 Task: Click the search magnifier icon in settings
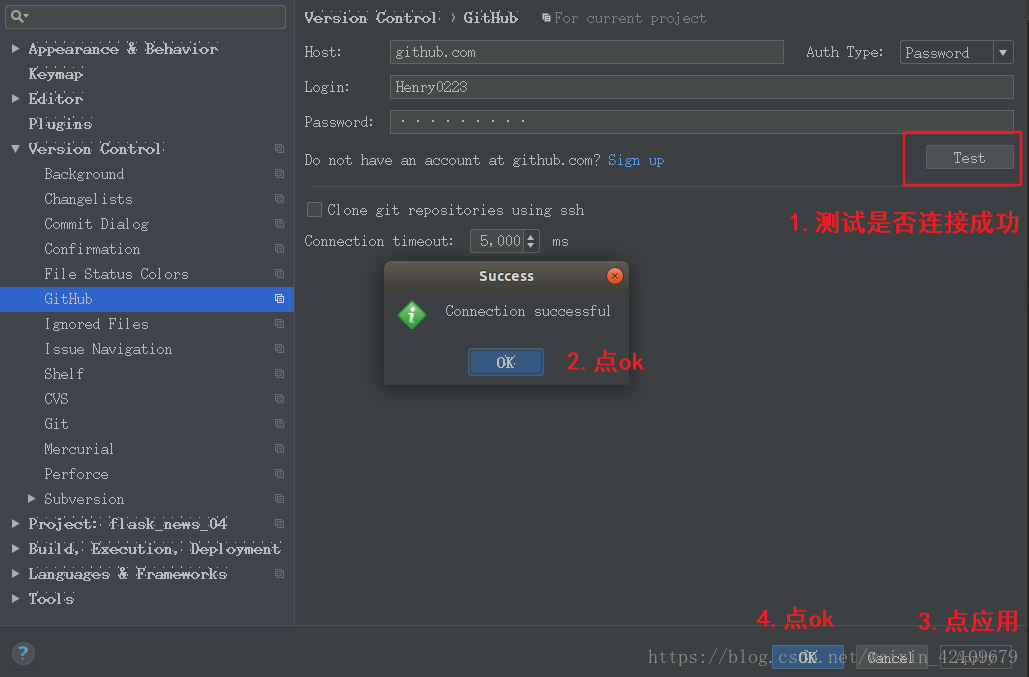click(x=19, y=16)
